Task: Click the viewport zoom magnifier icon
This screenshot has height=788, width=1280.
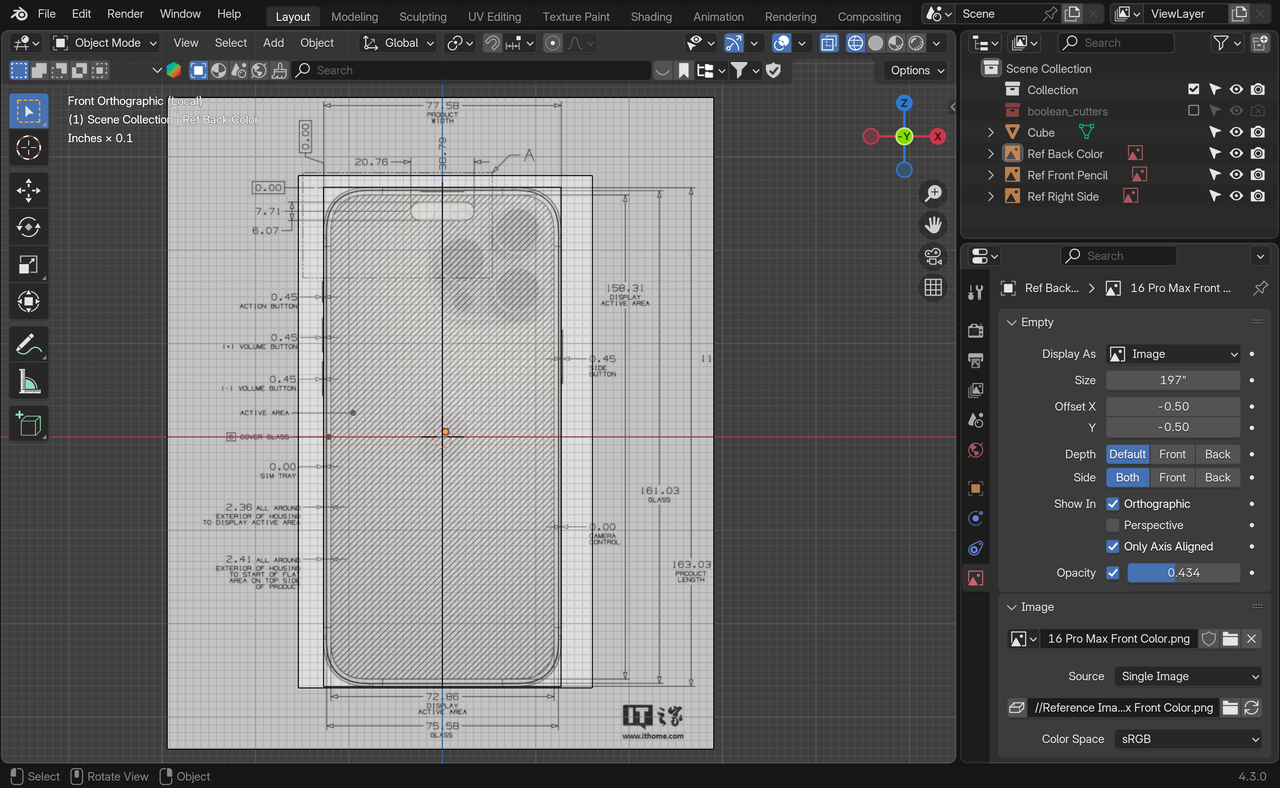Action: (933, 193)
